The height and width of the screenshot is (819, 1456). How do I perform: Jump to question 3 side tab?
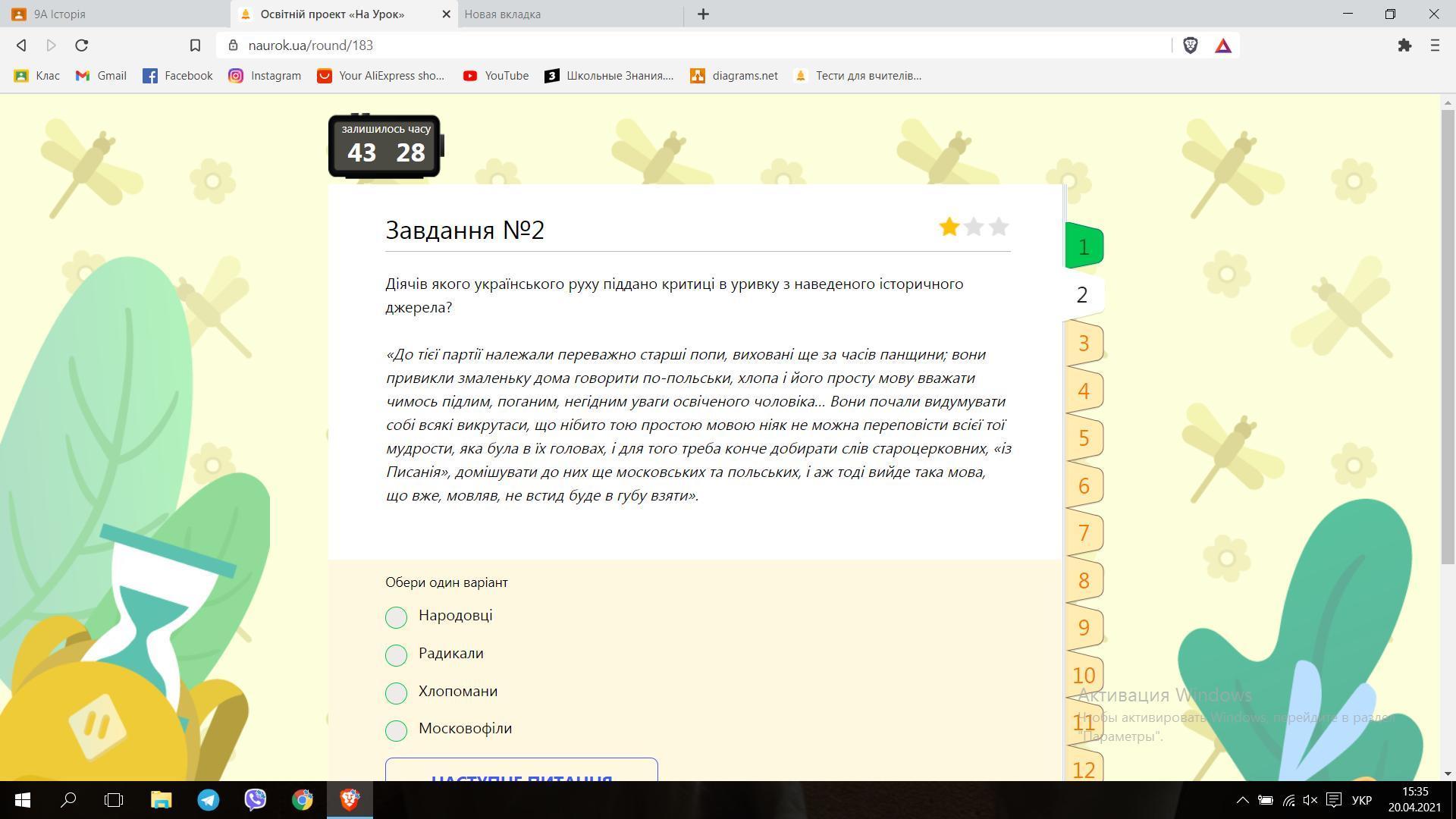[1084, 344]
